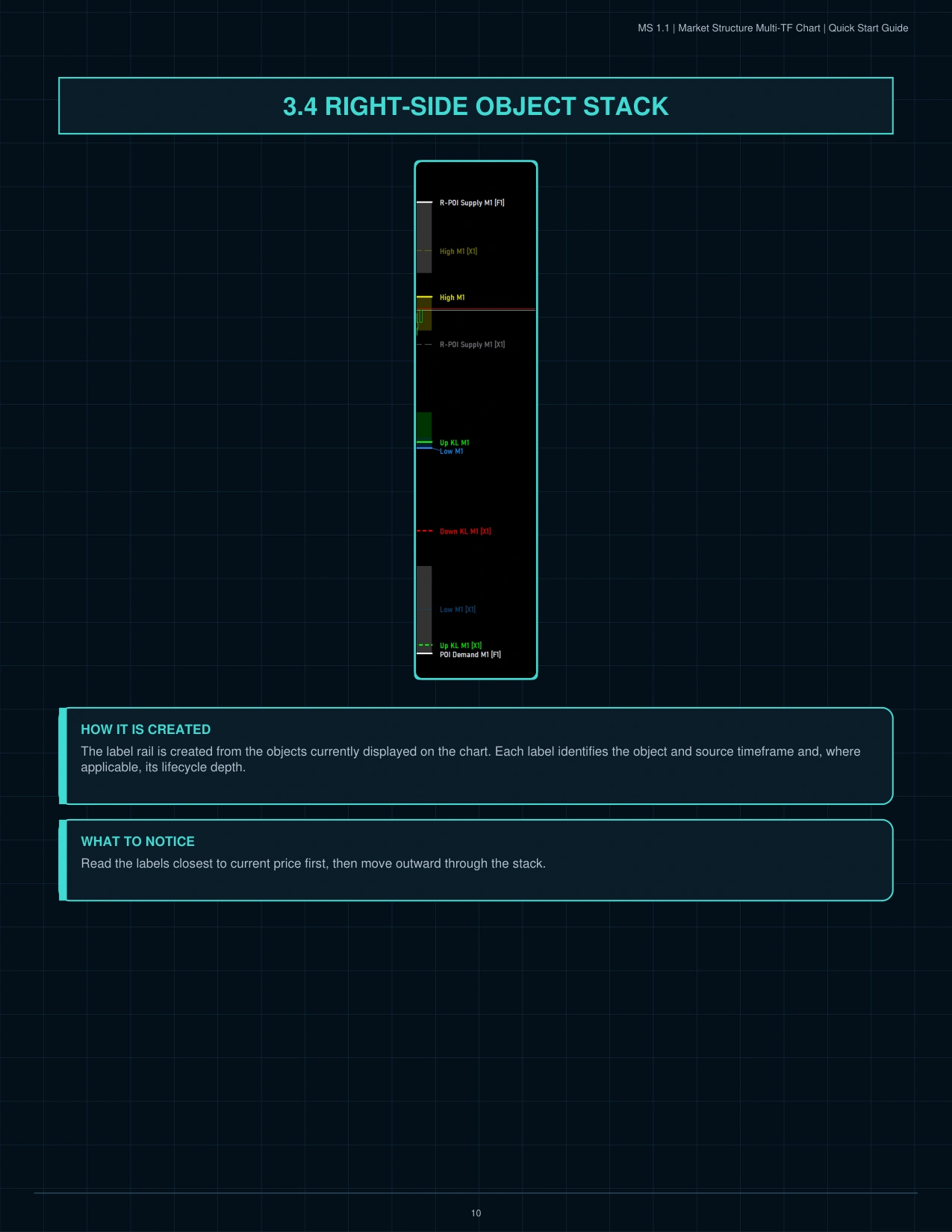
Task: Click the 'R-POI Supply M1 [F1]' label
Action: coord(472,203)
